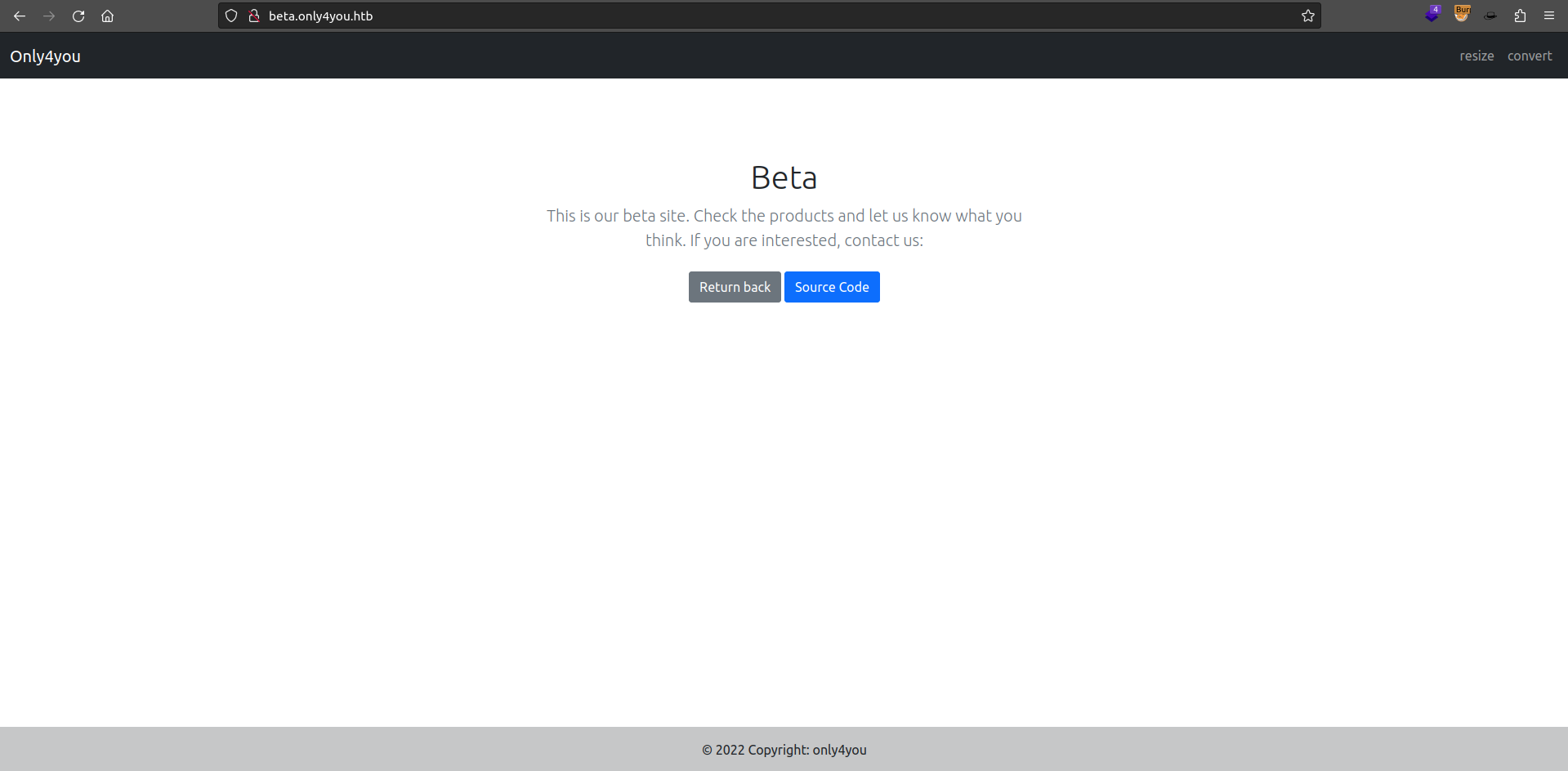
Task: Open the resize nav link
Action: pyautogui.click(x=1476, y=56)
